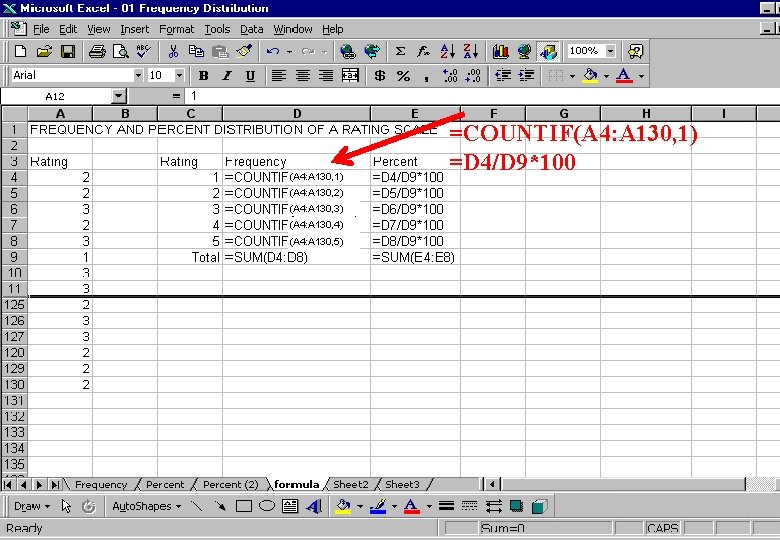Screen dimensions: 780x540
Task: Increase Decimal icon
Action: 450,76
